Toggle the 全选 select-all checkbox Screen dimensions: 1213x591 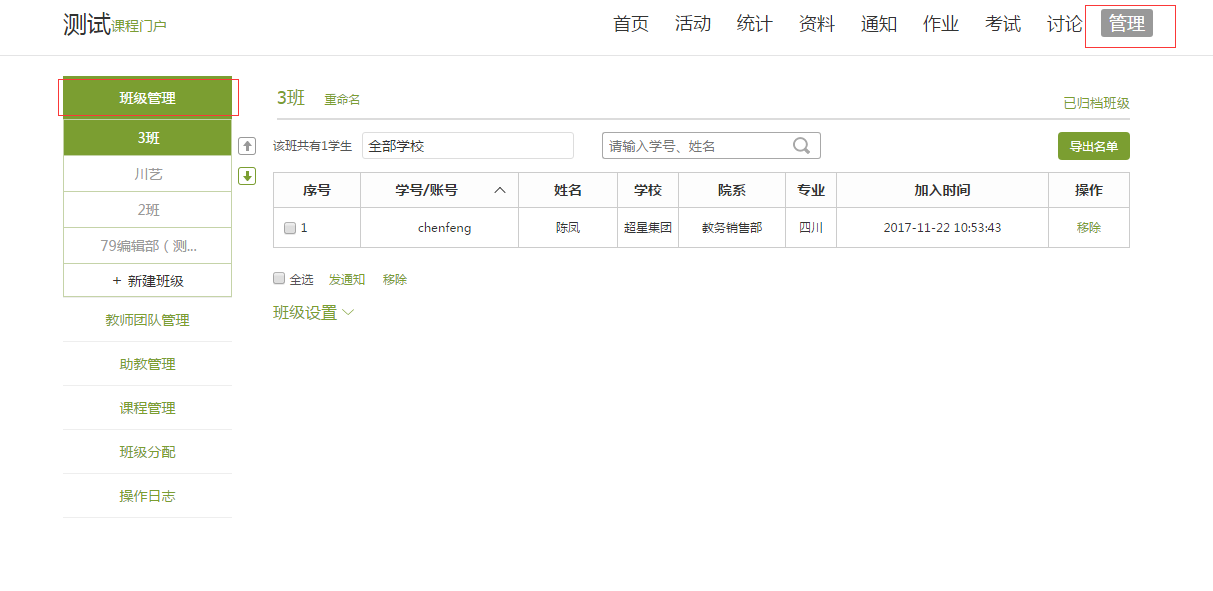279,279
